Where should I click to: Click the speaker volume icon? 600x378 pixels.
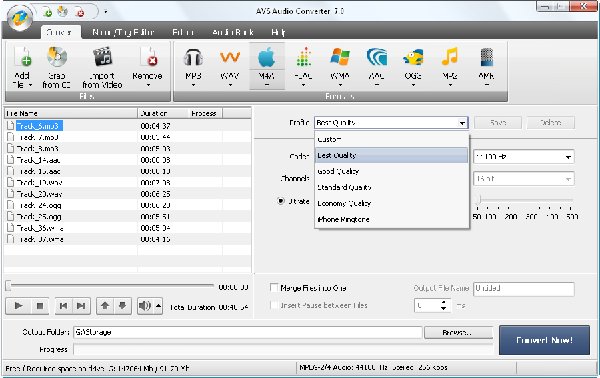(145, 306)
